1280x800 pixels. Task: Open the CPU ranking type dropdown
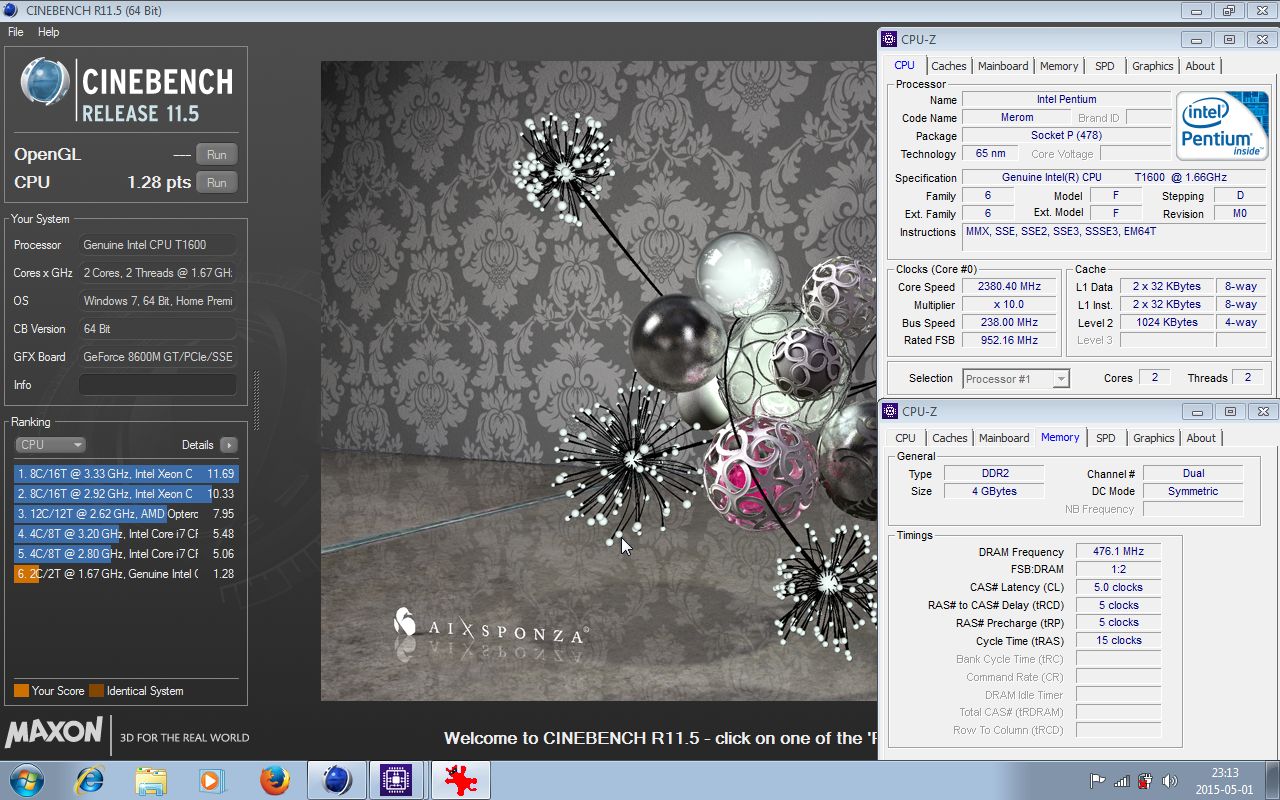pyautogui.click(x=50, y=445)
